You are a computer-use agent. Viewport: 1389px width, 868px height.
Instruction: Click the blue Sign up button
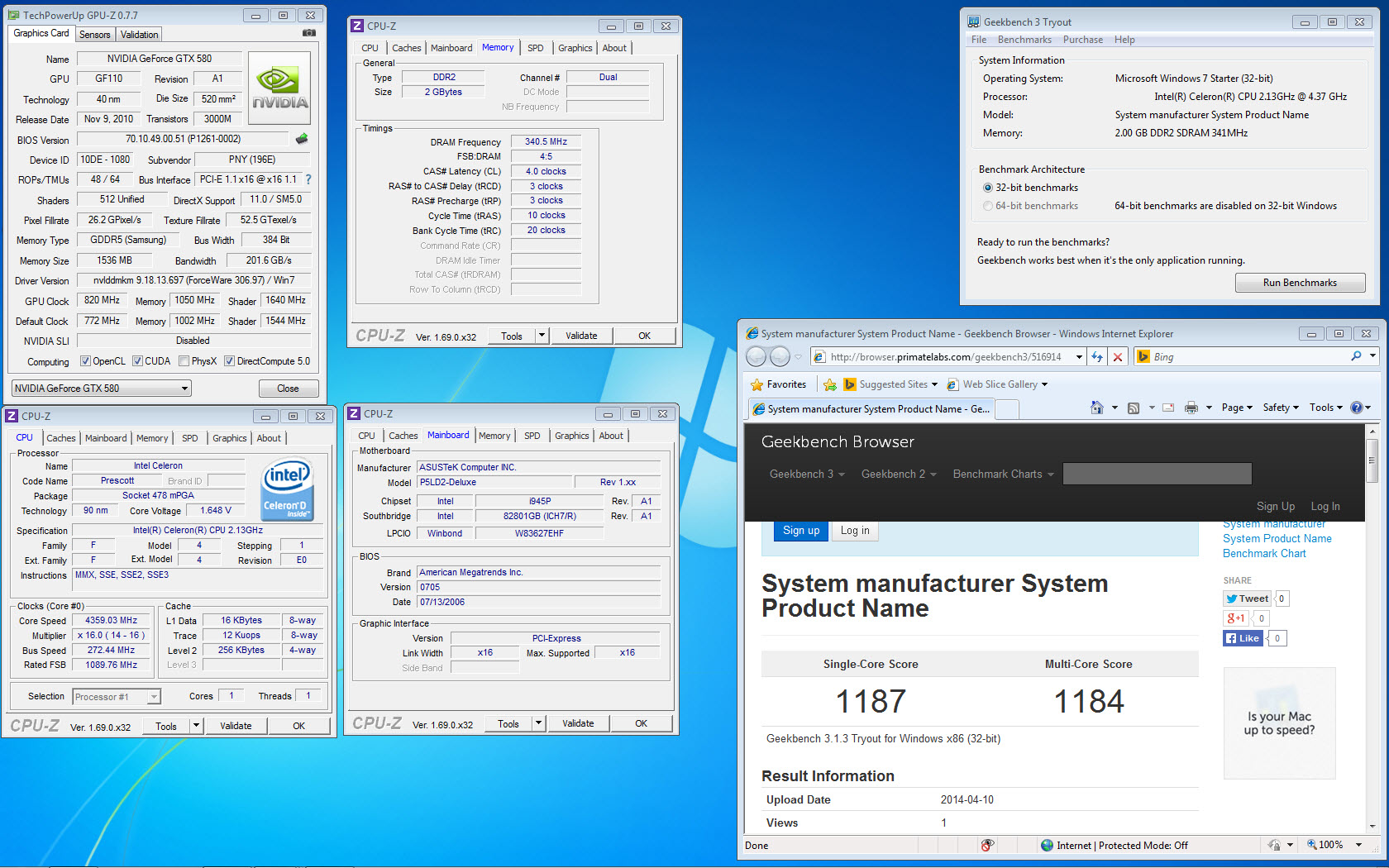point(801,531)
